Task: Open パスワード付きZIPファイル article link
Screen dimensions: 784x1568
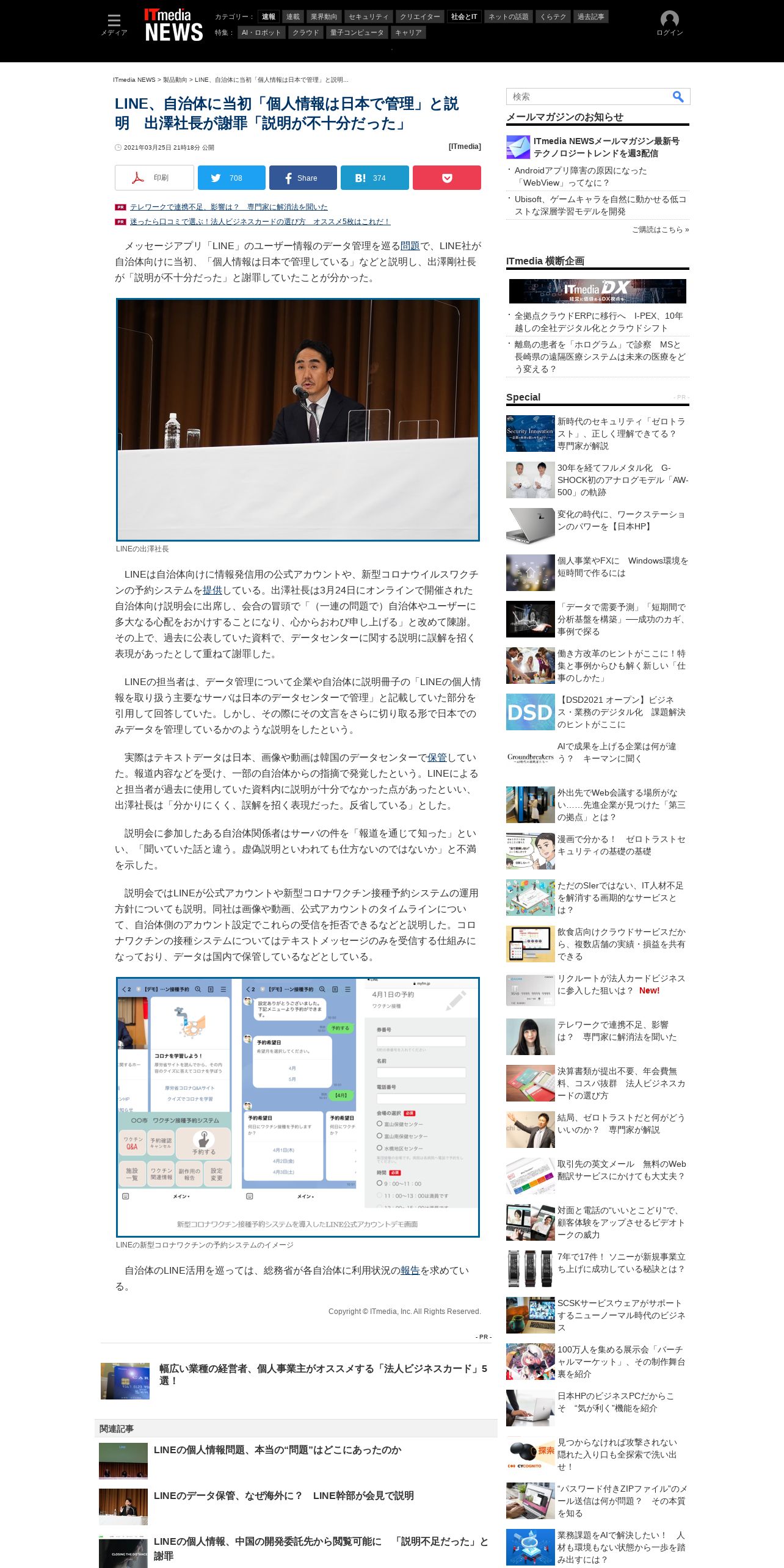Action: [622, 1501]
